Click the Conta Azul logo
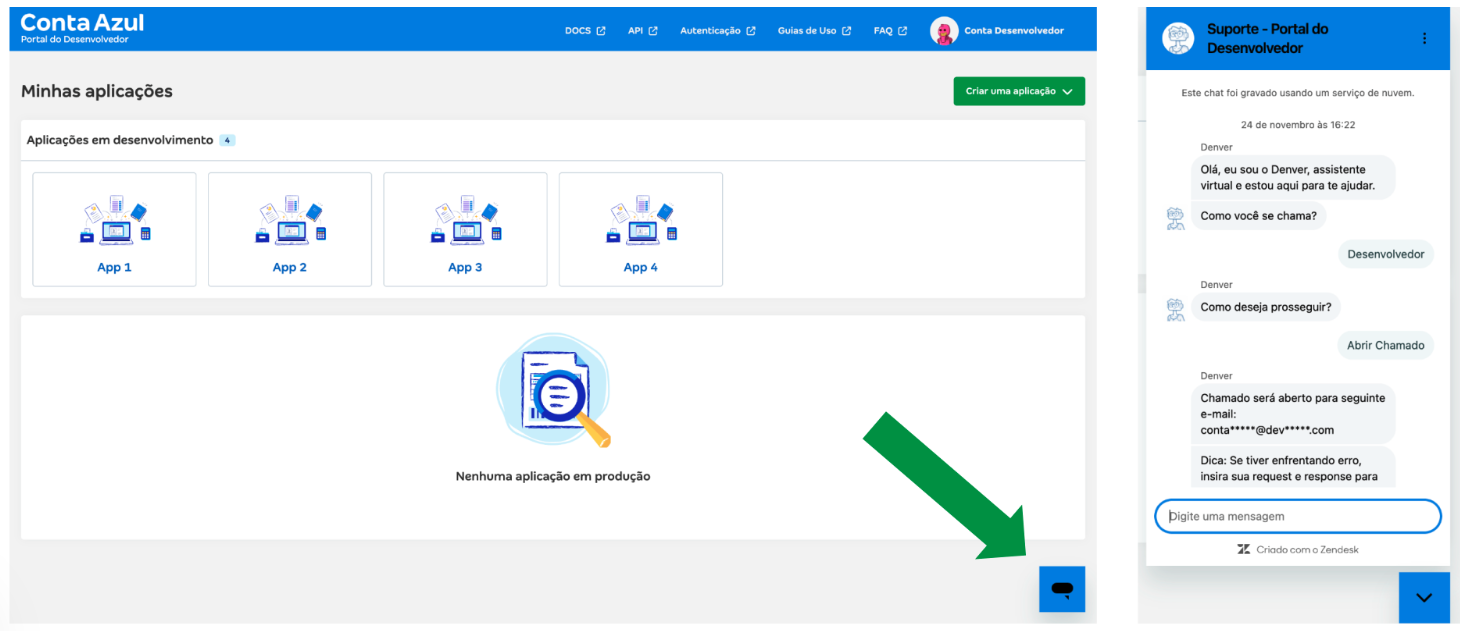Image resolution: width=1460 pixels, height=631 pixels. pyautogui.click(x=82, y=28)
